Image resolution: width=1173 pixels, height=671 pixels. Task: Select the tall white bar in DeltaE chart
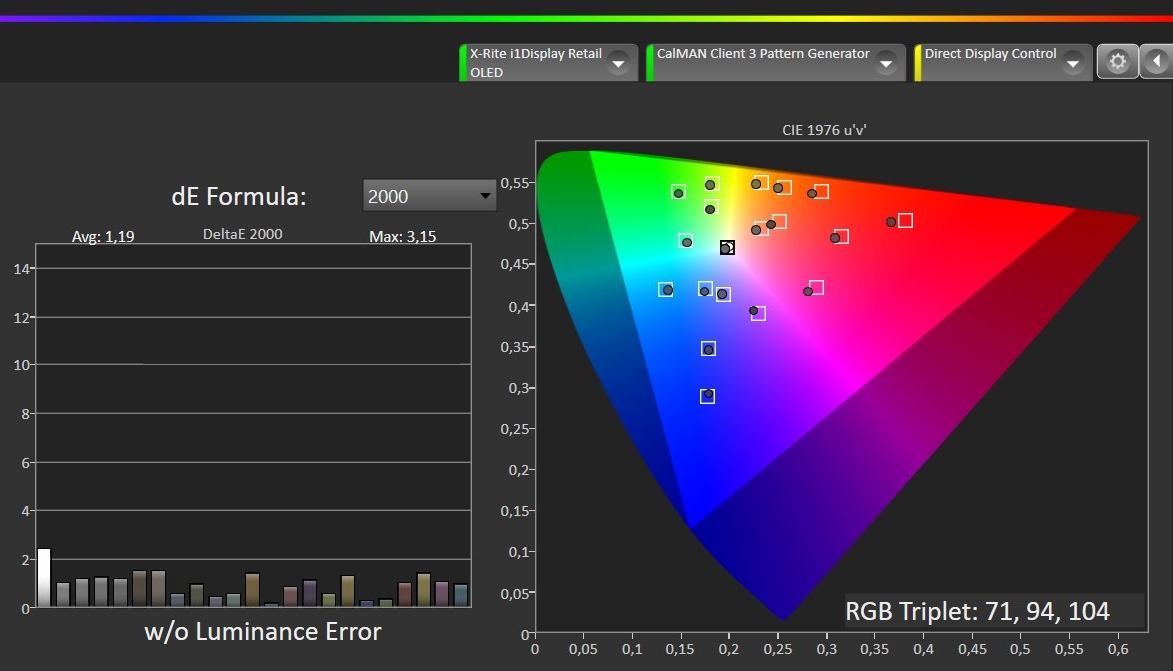tap(44, 578)
